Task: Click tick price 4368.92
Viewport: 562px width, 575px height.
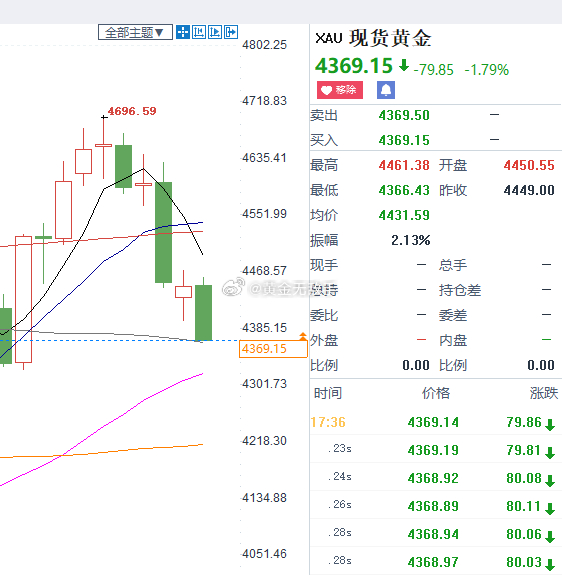Action: [433, 478]
